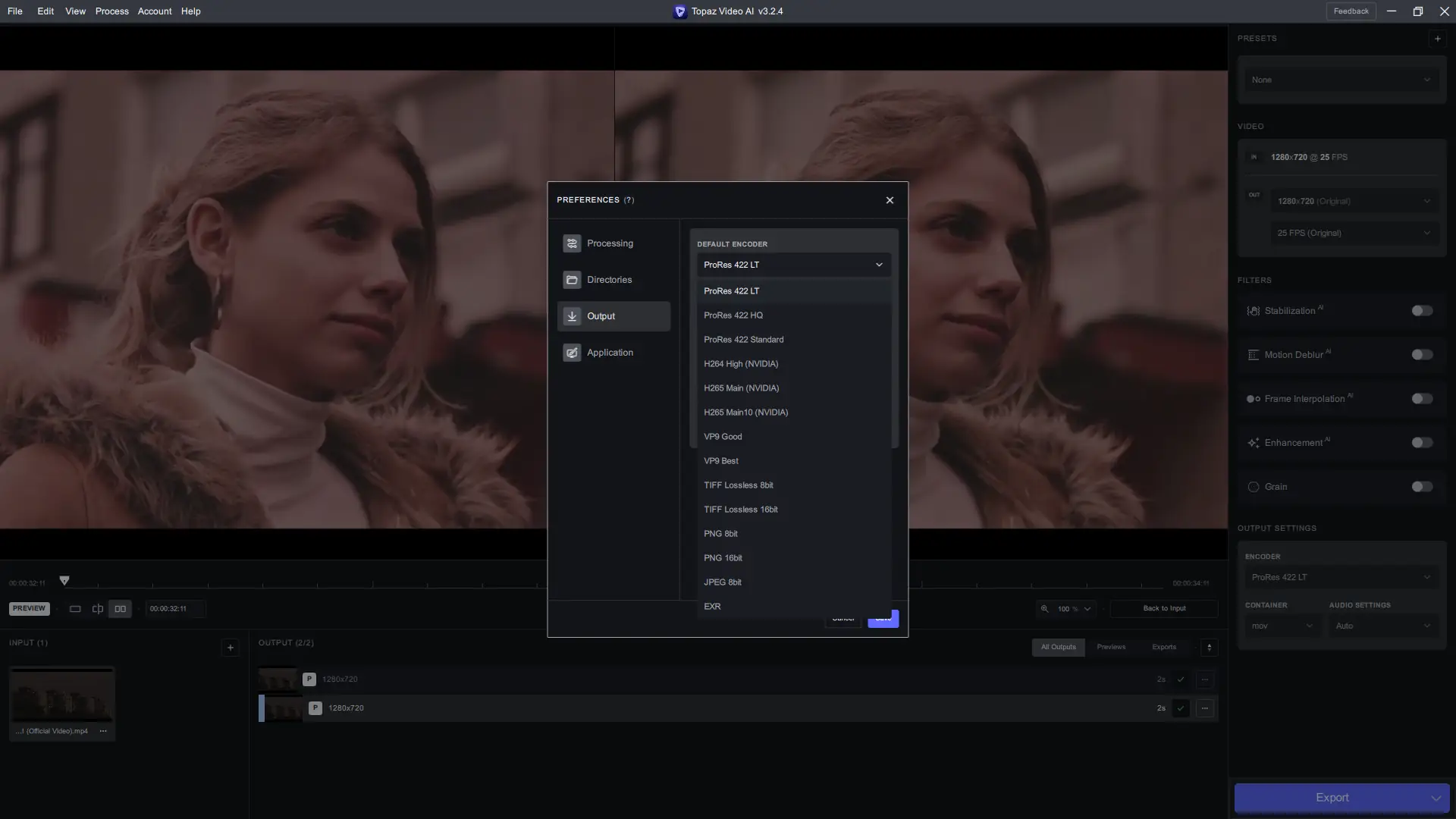Screen dimensions: 1456x819
Task: Toggle the Stabilization filter switch
Action: click(x=1422, y=311)
